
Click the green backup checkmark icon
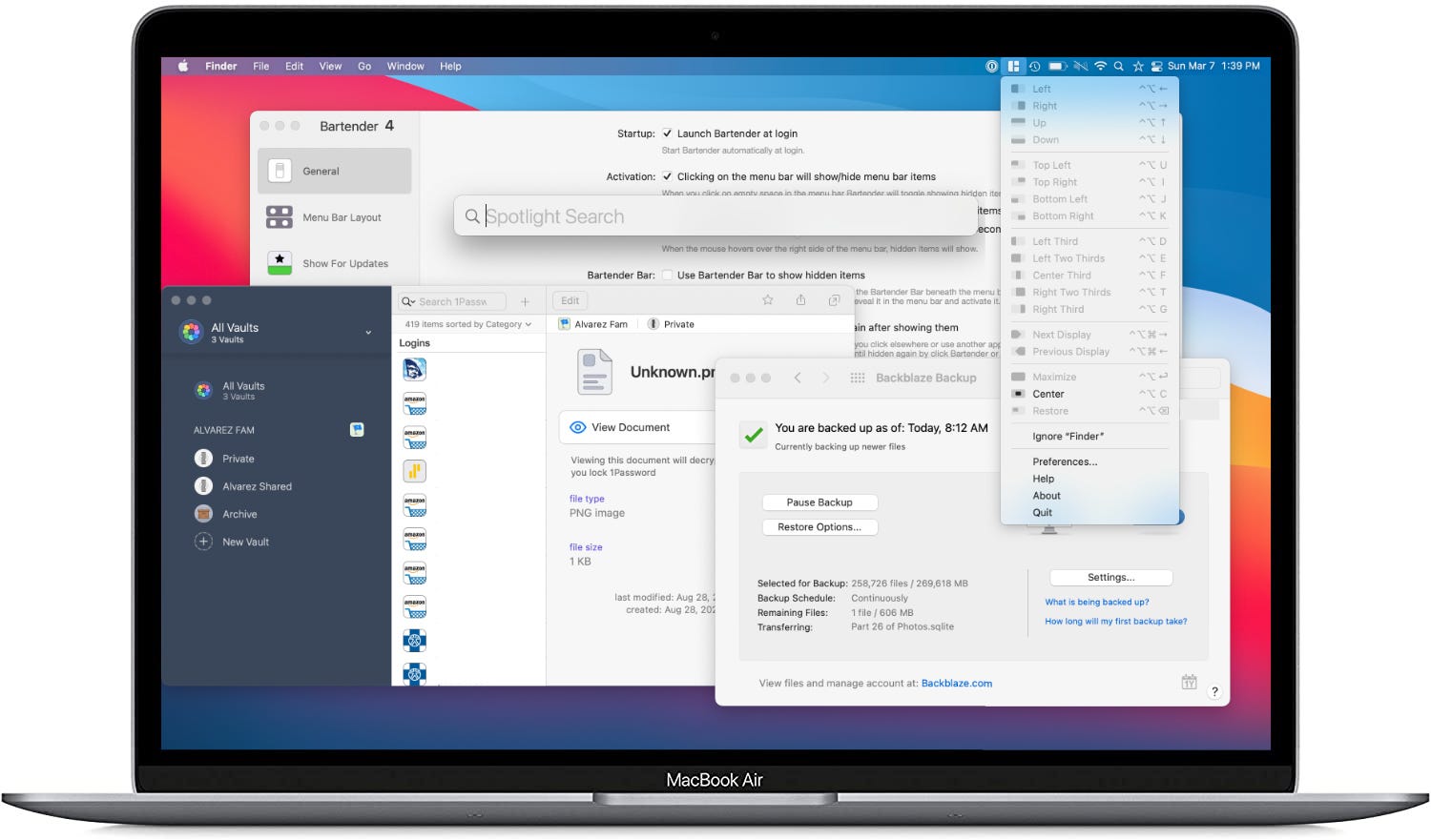(x=754, y=435)
